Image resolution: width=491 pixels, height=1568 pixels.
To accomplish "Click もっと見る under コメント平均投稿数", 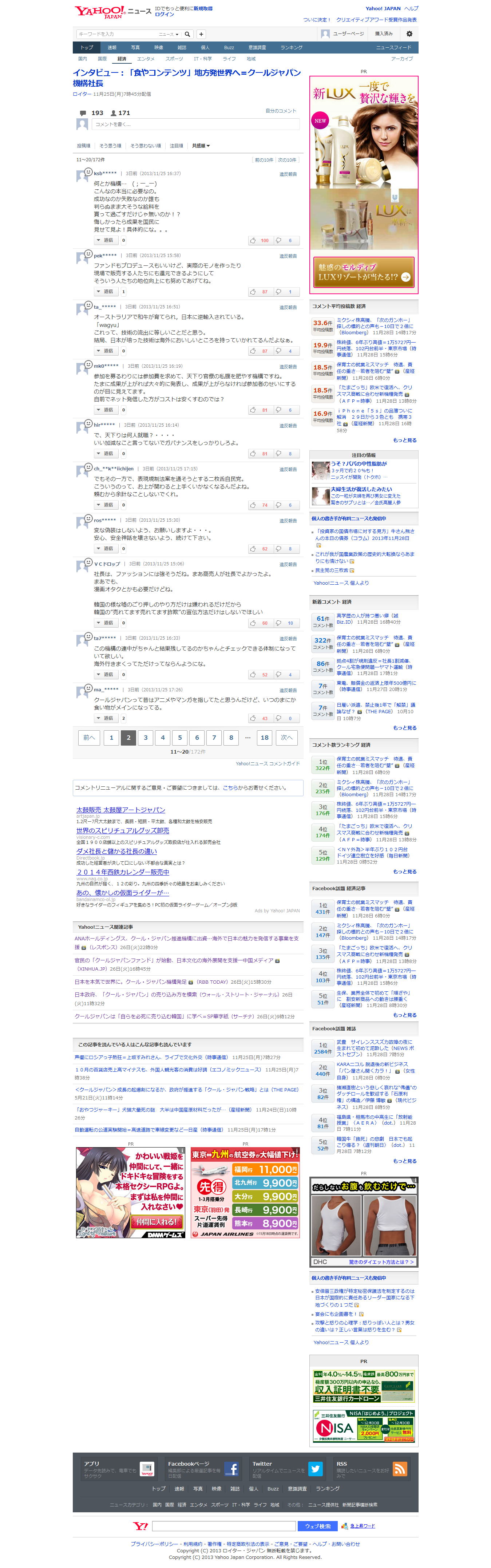I will [x=405, y=440].
